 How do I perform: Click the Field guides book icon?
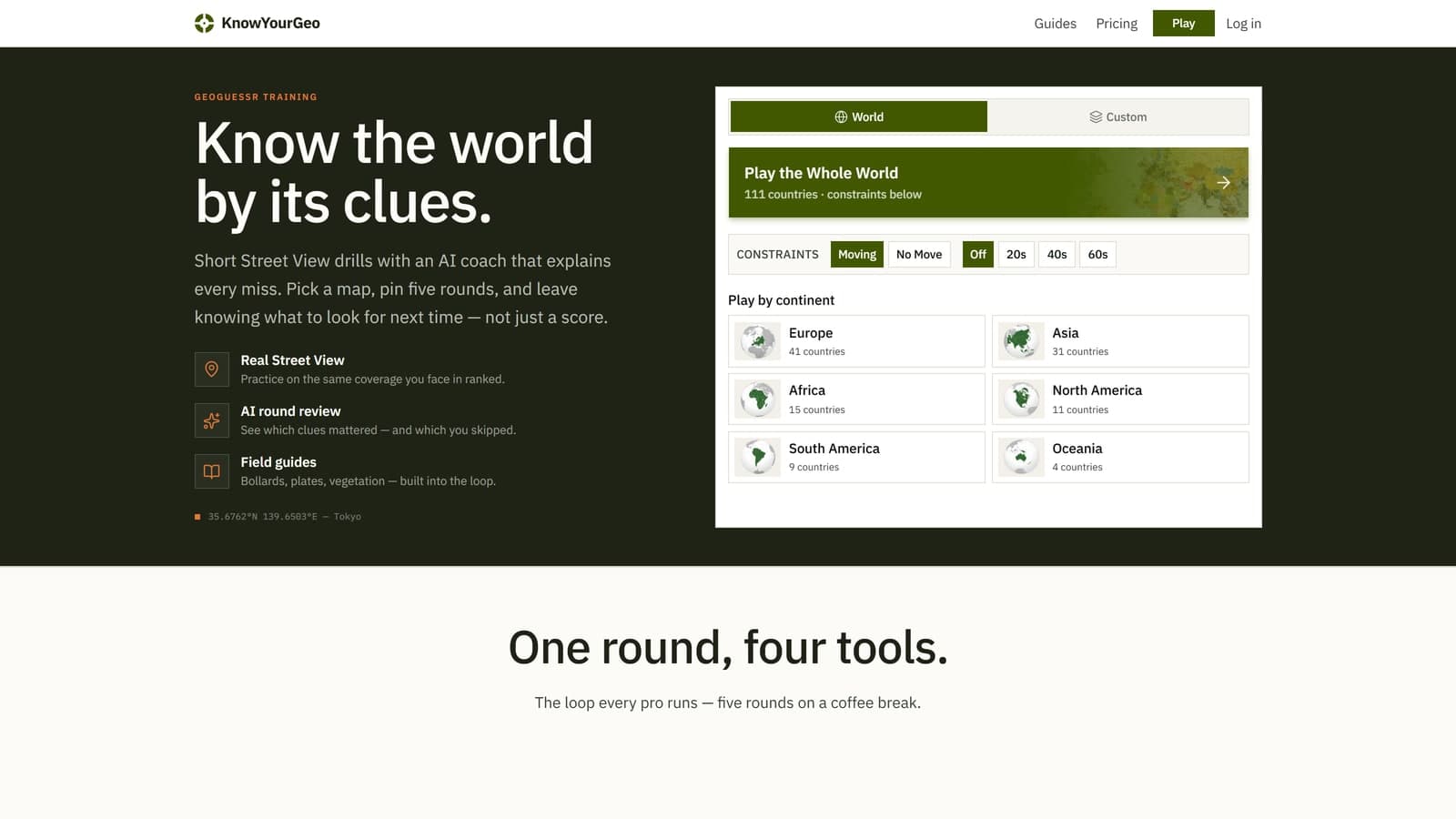211,471
